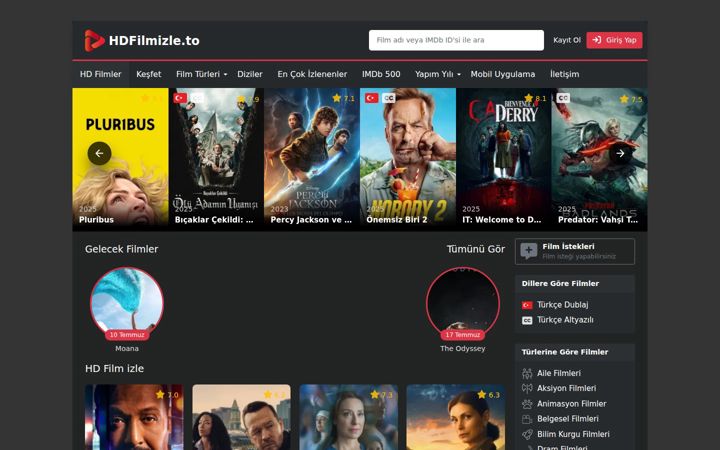Click the 10 Temmuz date badge
Screen dimensions: 720x450
[127, 335]
